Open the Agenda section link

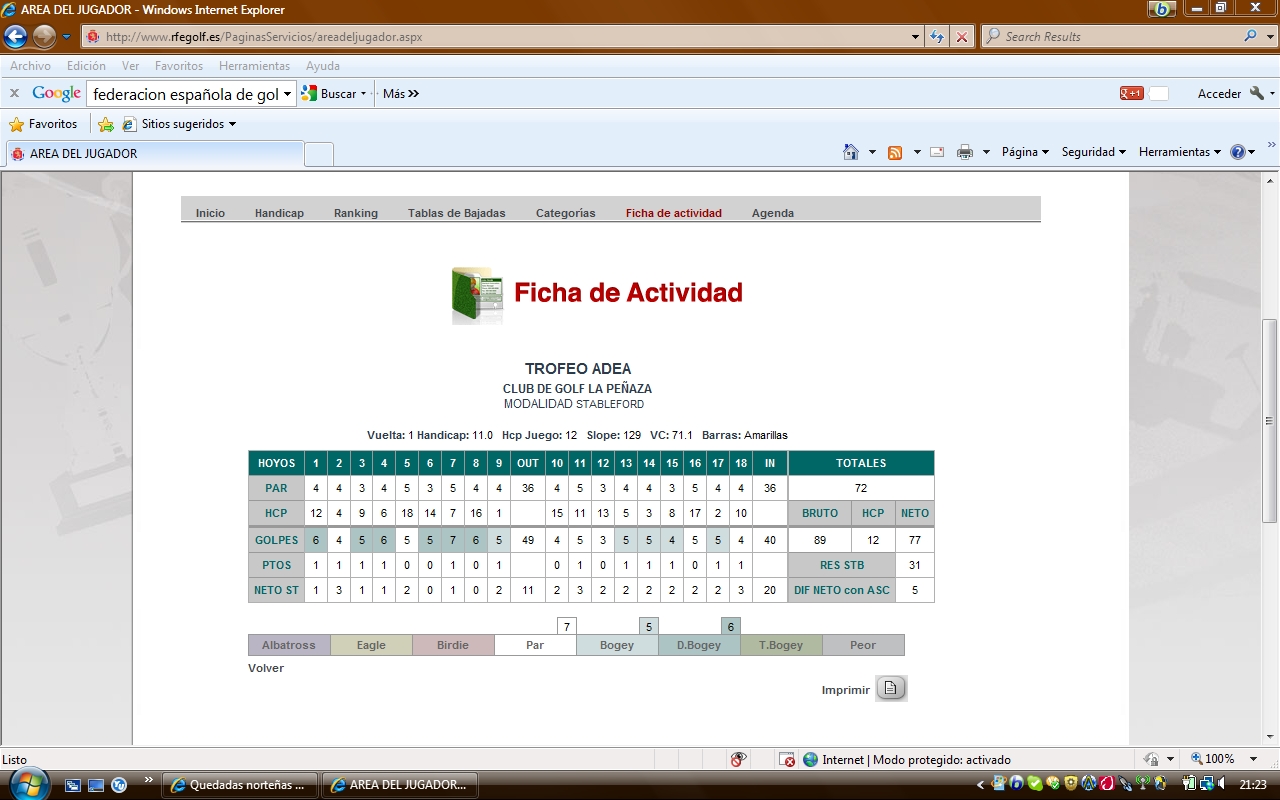pyautogui.click(x=773, y=213)
